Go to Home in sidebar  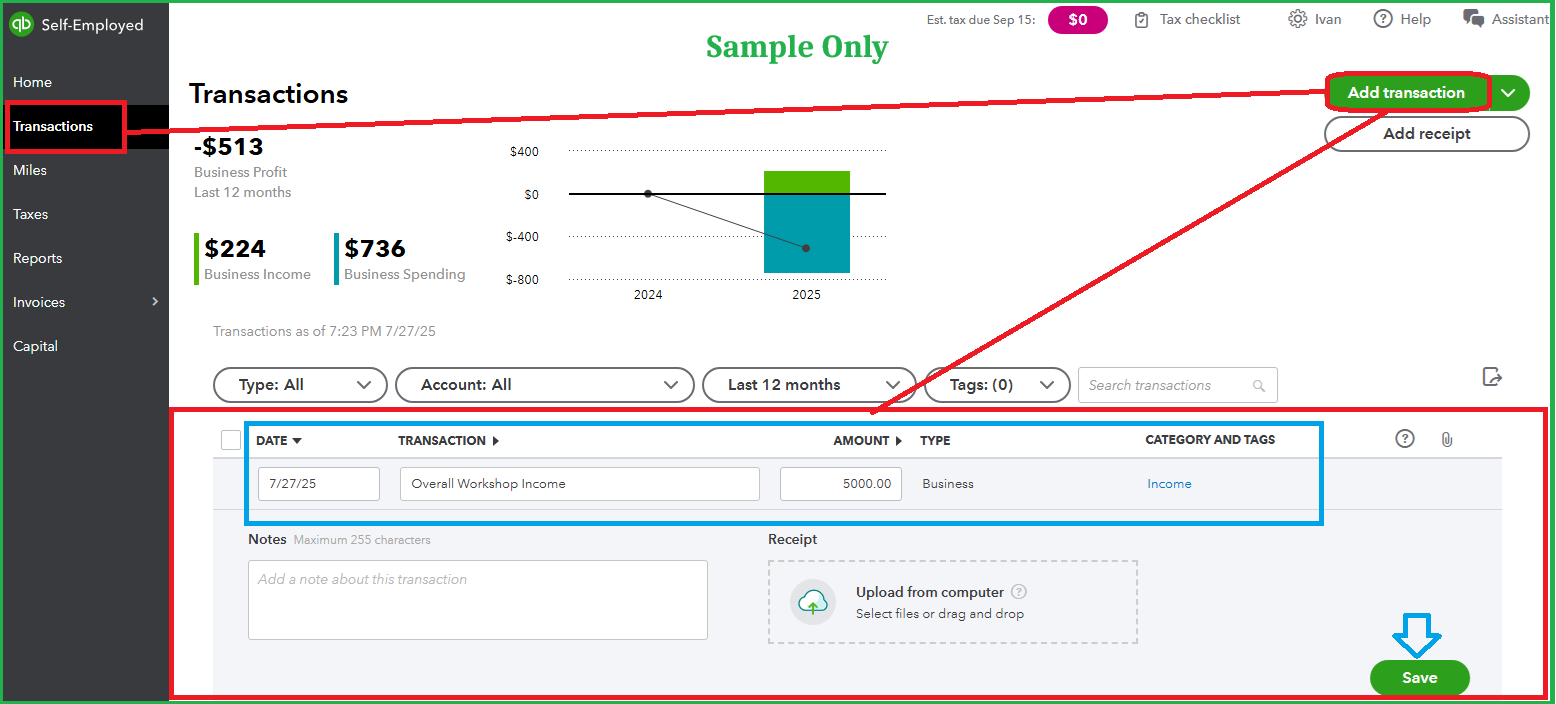(32, 82)
